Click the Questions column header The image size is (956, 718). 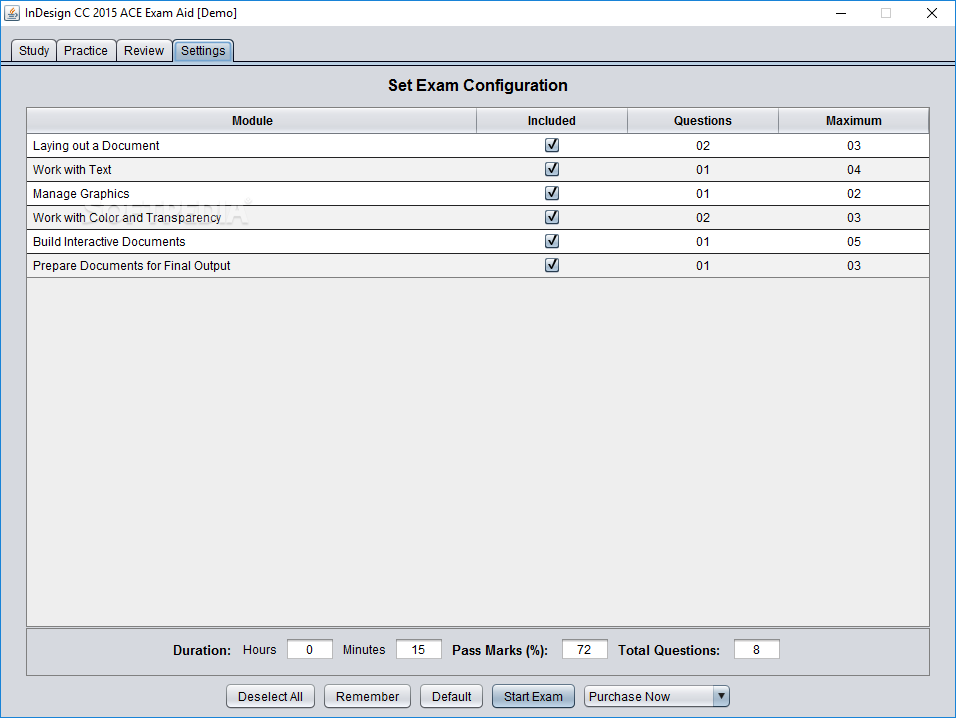pos(702,121)
